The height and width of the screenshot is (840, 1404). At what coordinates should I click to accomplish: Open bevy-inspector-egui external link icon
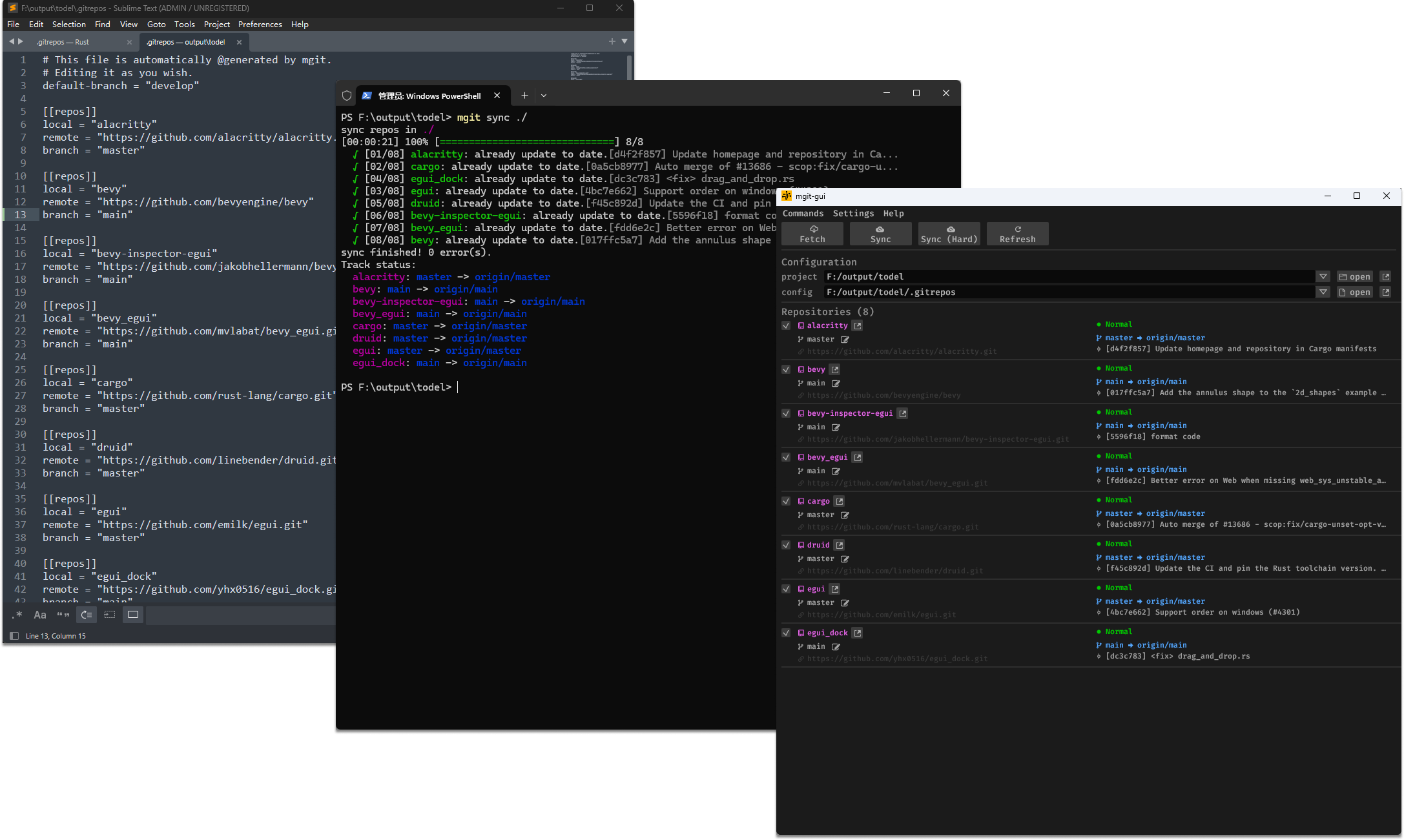(x=903, y=414)
